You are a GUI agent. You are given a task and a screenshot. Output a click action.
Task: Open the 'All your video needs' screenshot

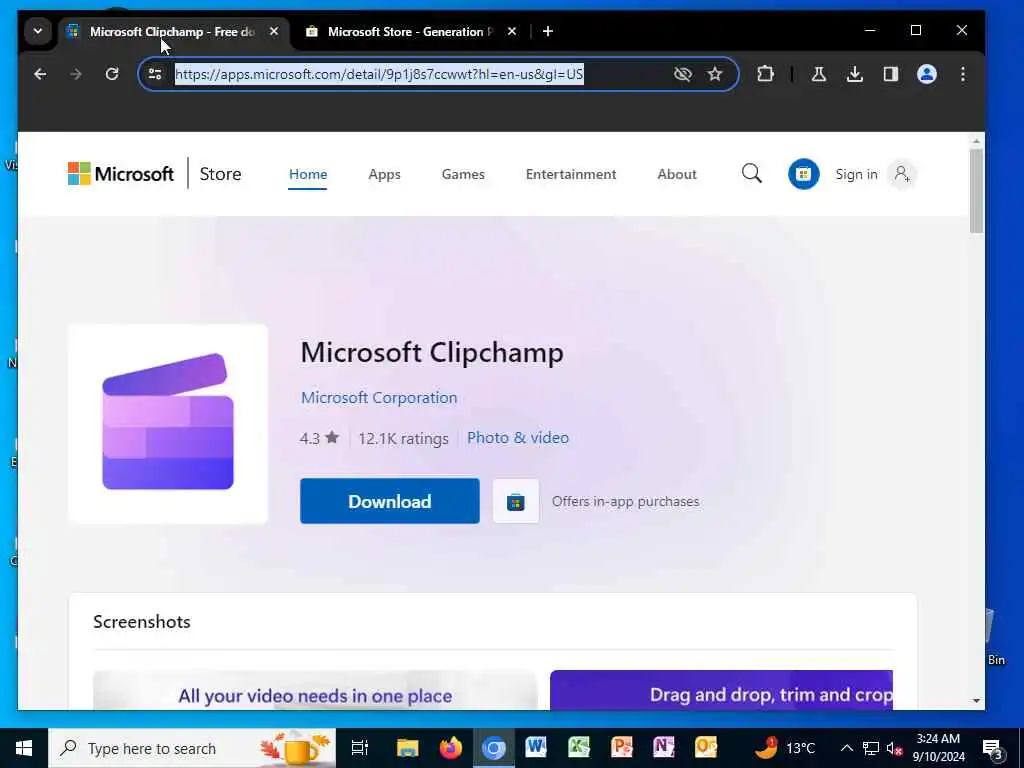[315, 690]
